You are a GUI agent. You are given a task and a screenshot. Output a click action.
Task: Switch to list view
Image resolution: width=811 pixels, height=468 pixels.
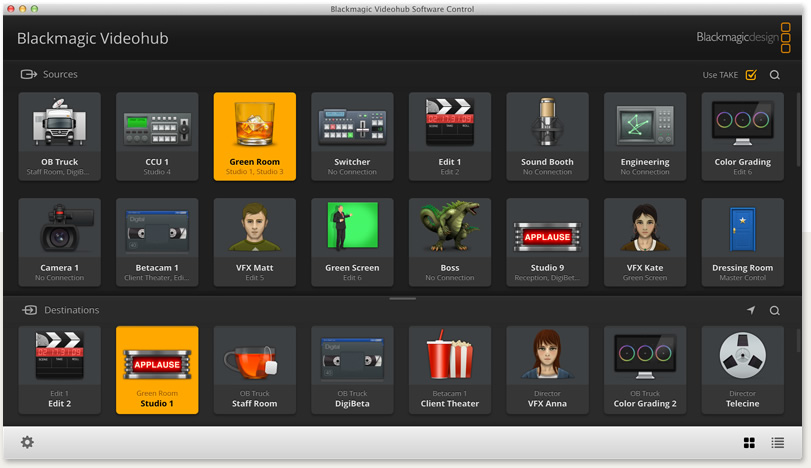[777, 443]
